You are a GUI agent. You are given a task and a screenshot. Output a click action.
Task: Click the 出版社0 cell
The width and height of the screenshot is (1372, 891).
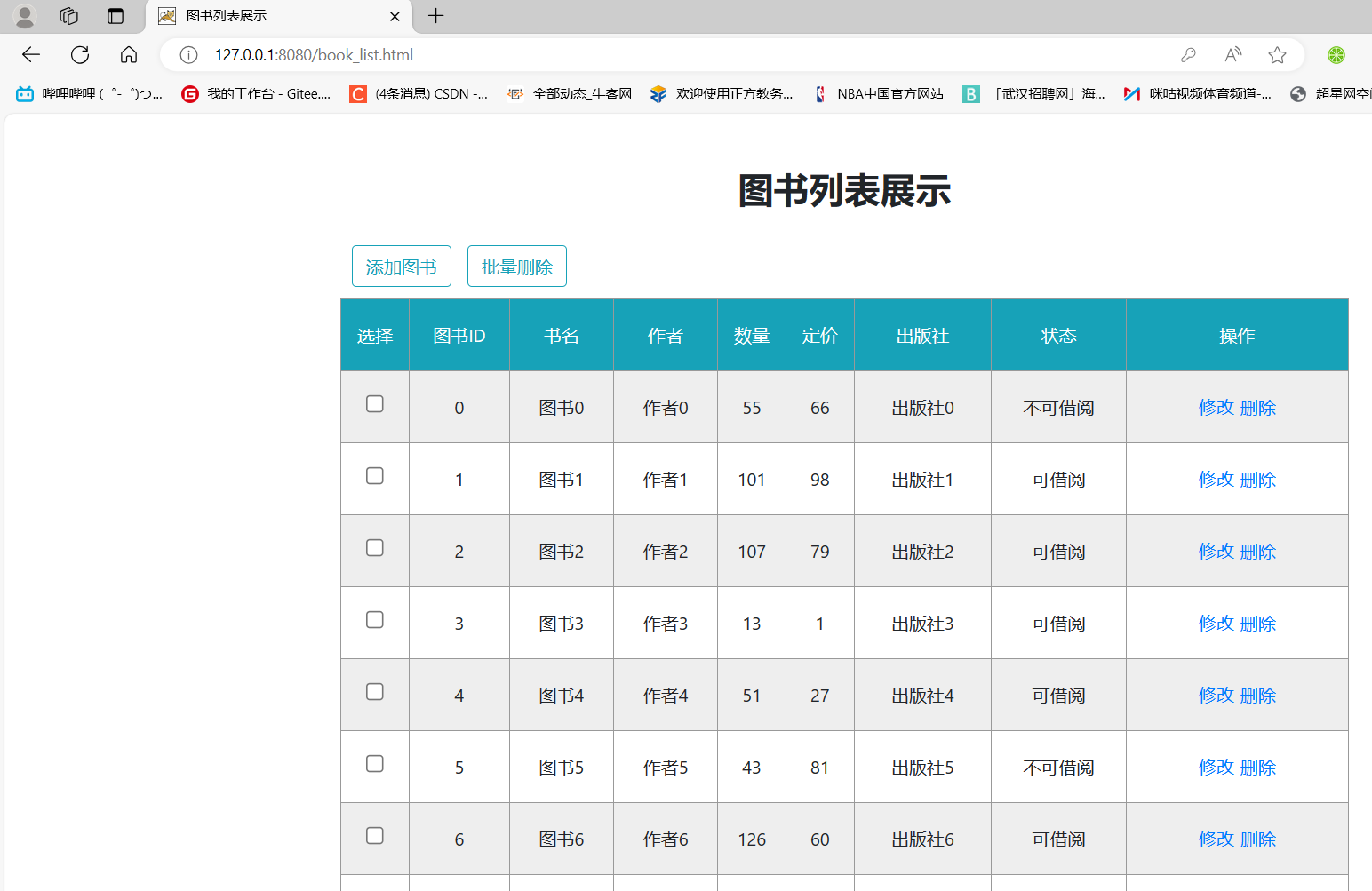tap(922, 408)
